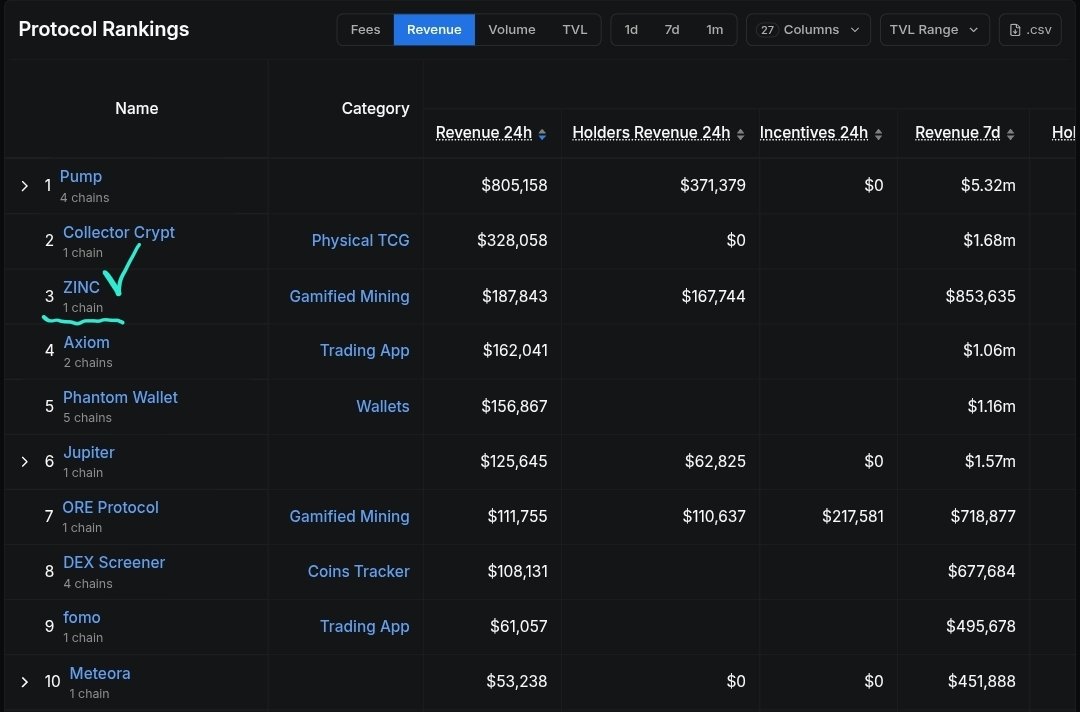This screenshot has height=712, width=1080.
Task: Click the $108,131 revenue cell
Action: [517, 572]
